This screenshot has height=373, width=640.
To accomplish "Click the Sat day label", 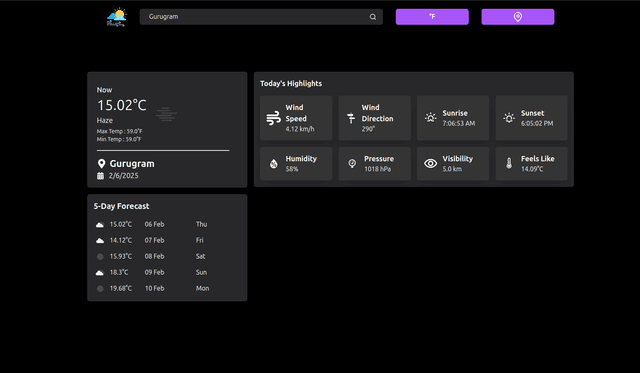I will point(200,256).
